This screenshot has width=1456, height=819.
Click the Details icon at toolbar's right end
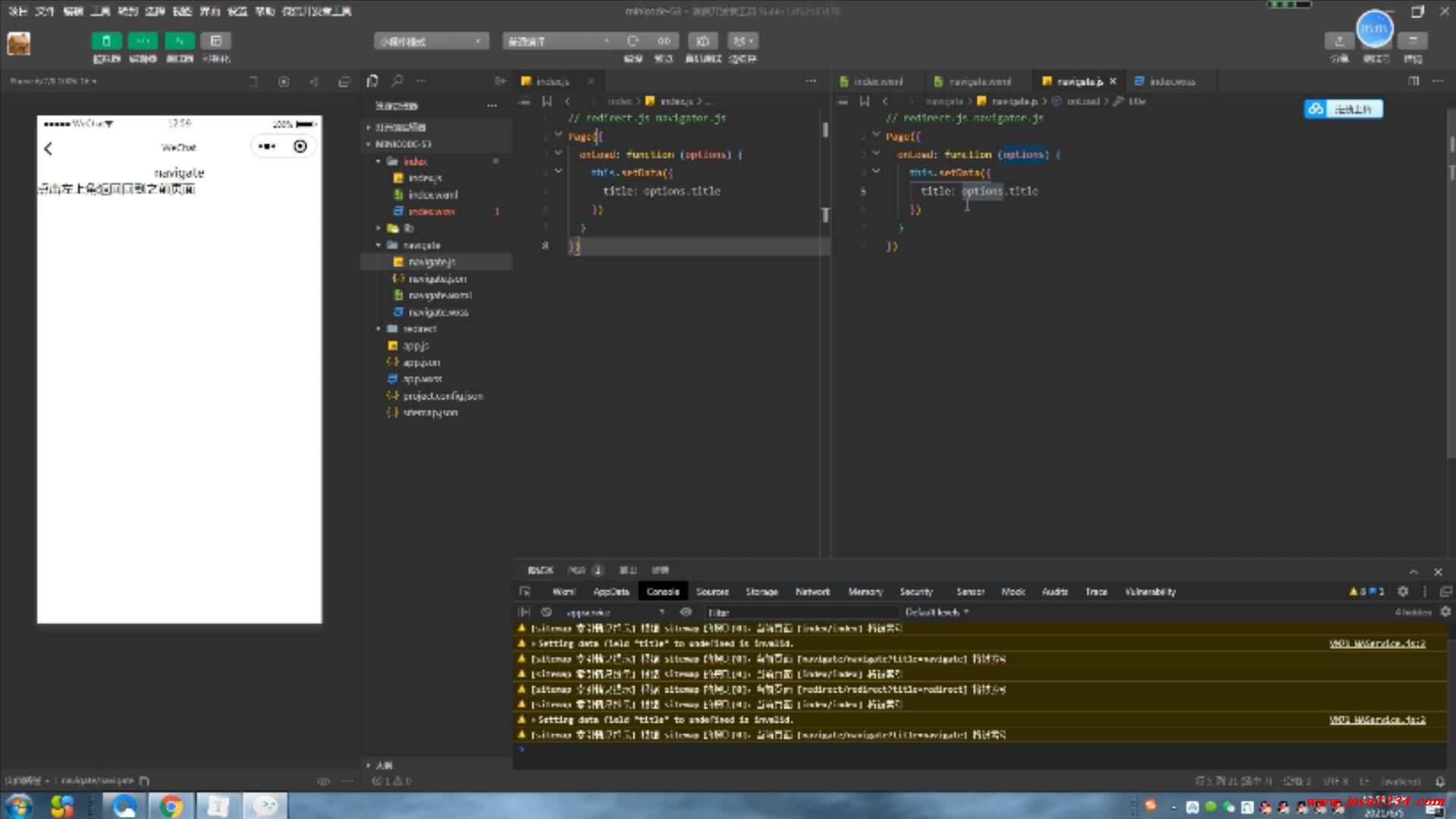1413,41
